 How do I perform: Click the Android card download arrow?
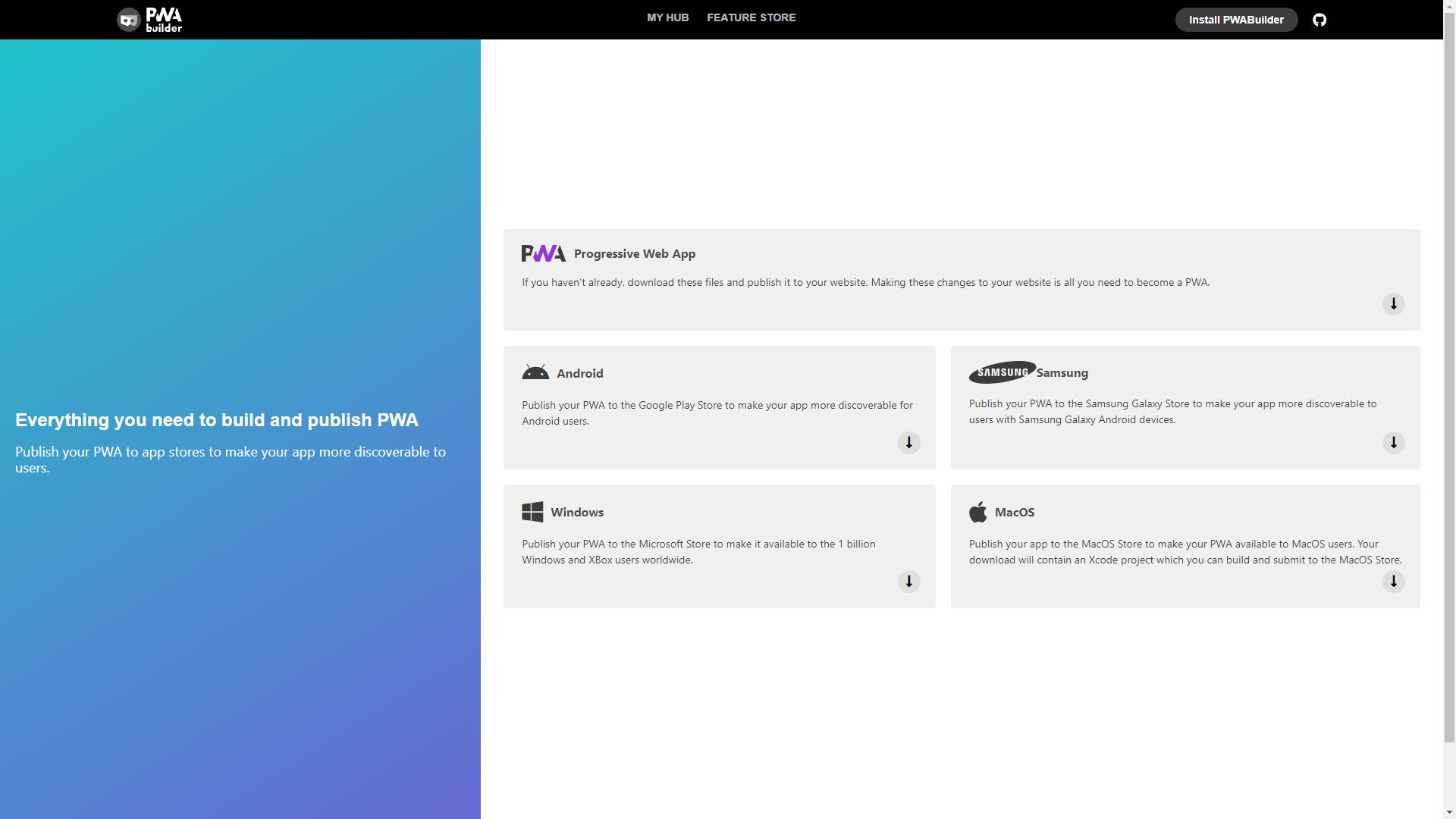pyautogui.click(x=908, y=443)
